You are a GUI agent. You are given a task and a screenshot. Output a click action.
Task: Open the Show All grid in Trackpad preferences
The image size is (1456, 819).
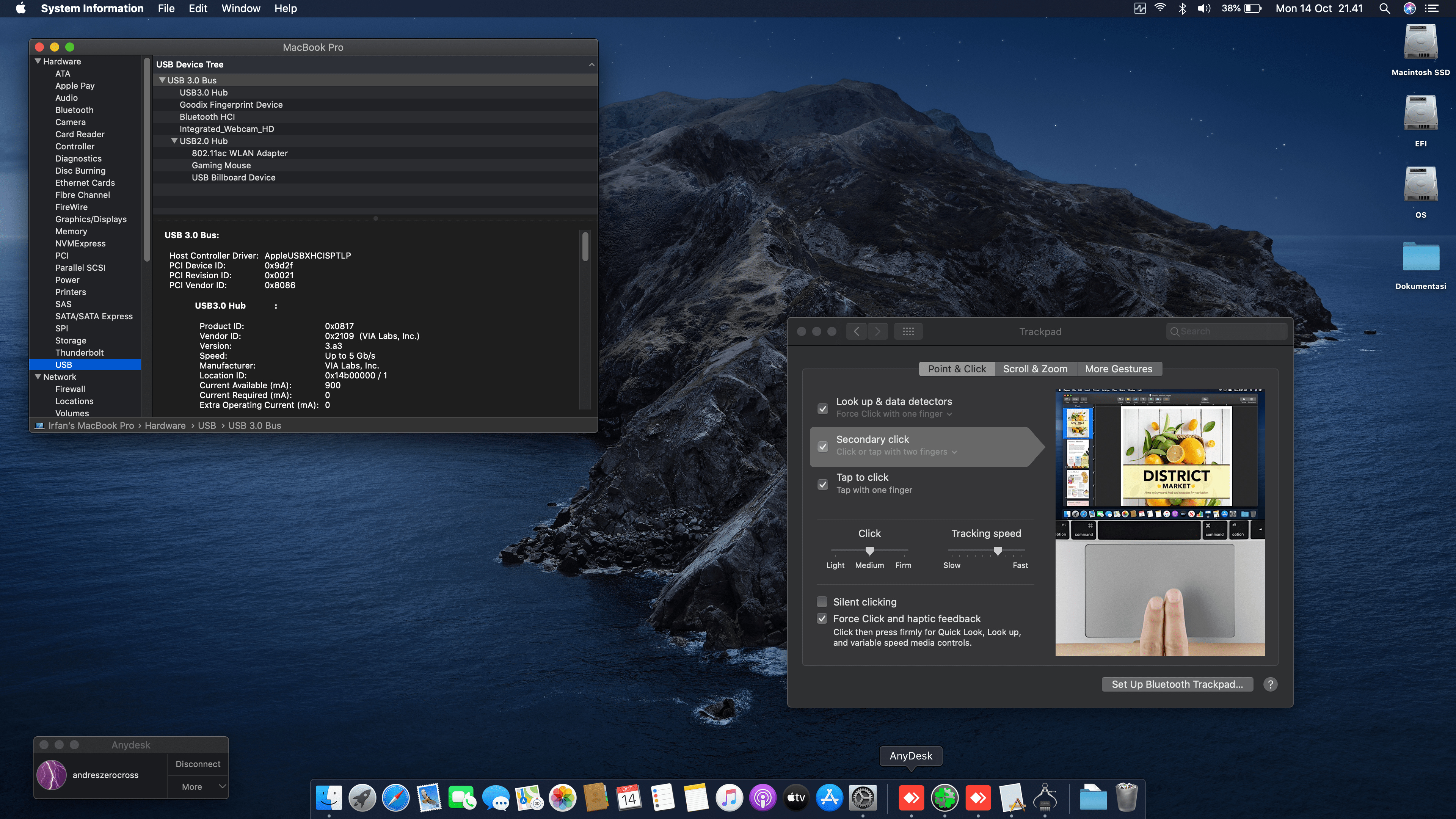pyautogui.click(x=908, y=331)
